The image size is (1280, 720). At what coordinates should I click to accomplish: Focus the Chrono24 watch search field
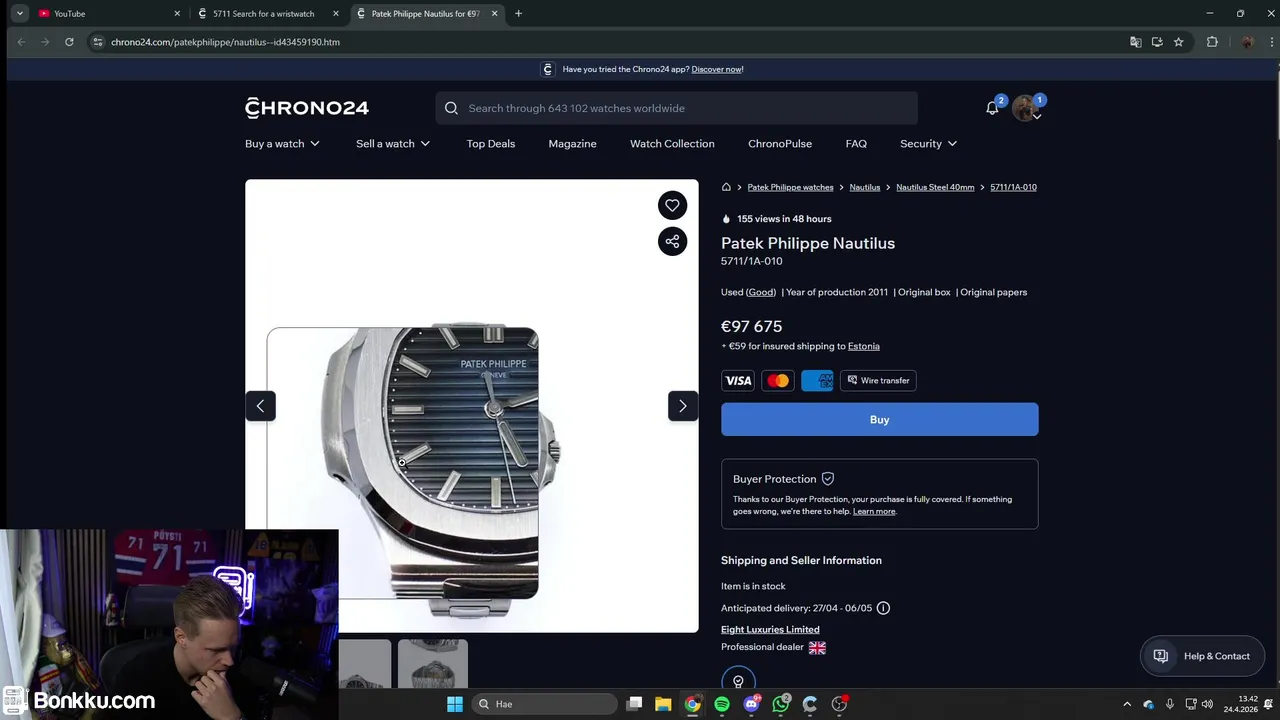click(x=676, y=108)
